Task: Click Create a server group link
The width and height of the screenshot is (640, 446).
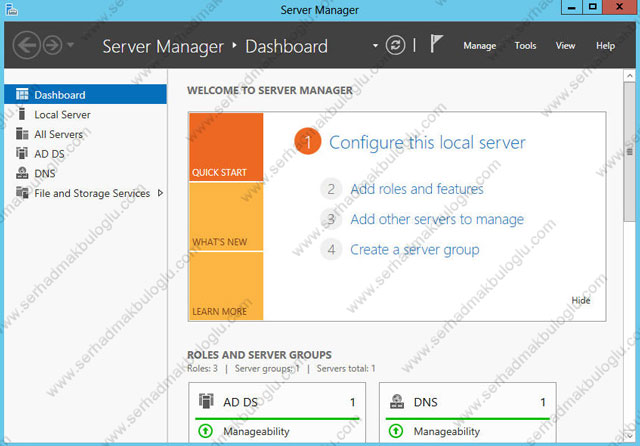Action: (415, 250)
